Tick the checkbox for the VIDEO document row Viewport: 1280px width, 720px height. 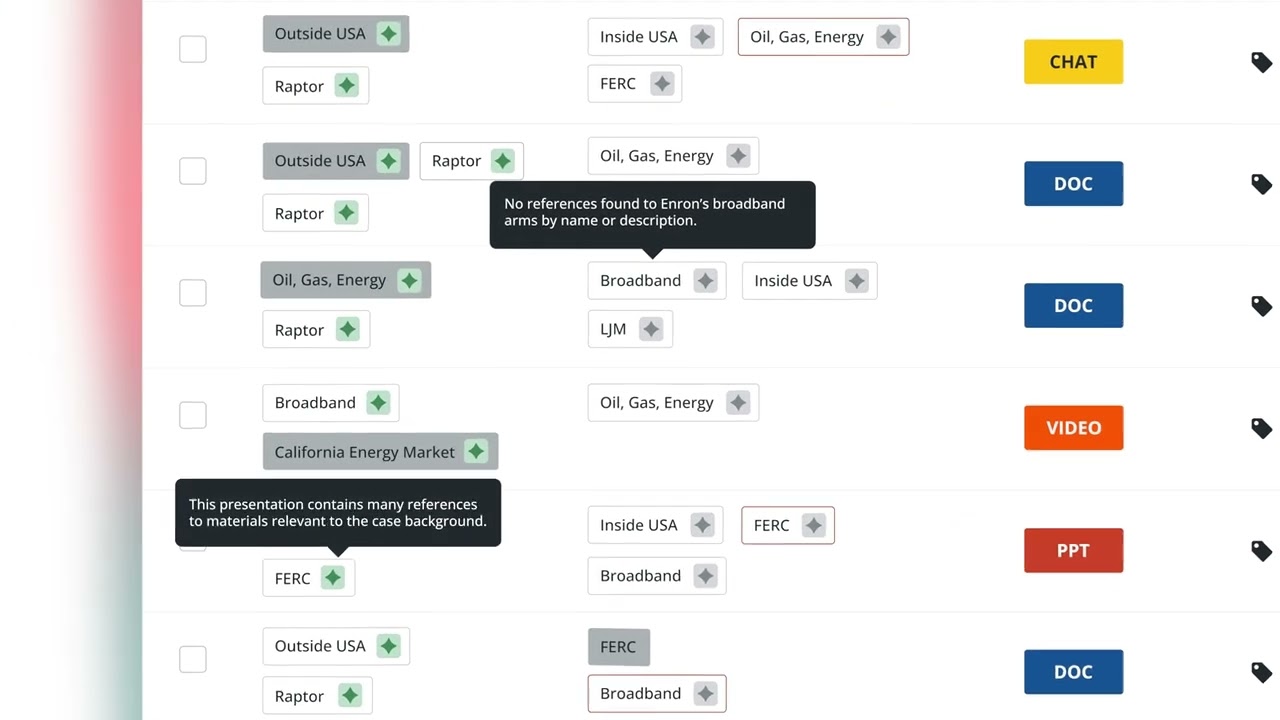(x=193, y=415)
